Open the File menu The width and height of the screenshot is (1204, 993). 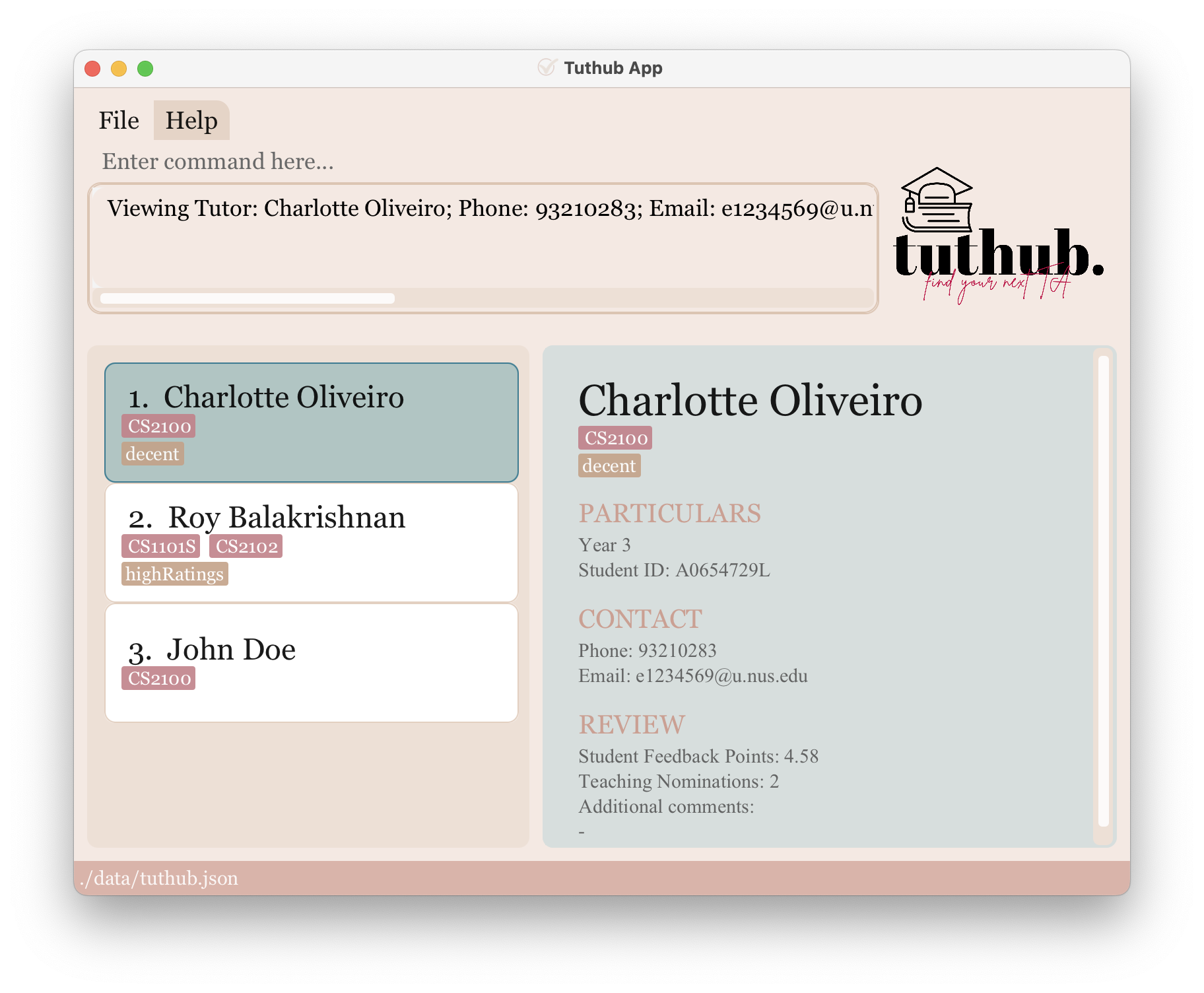(x=119, y=120)
